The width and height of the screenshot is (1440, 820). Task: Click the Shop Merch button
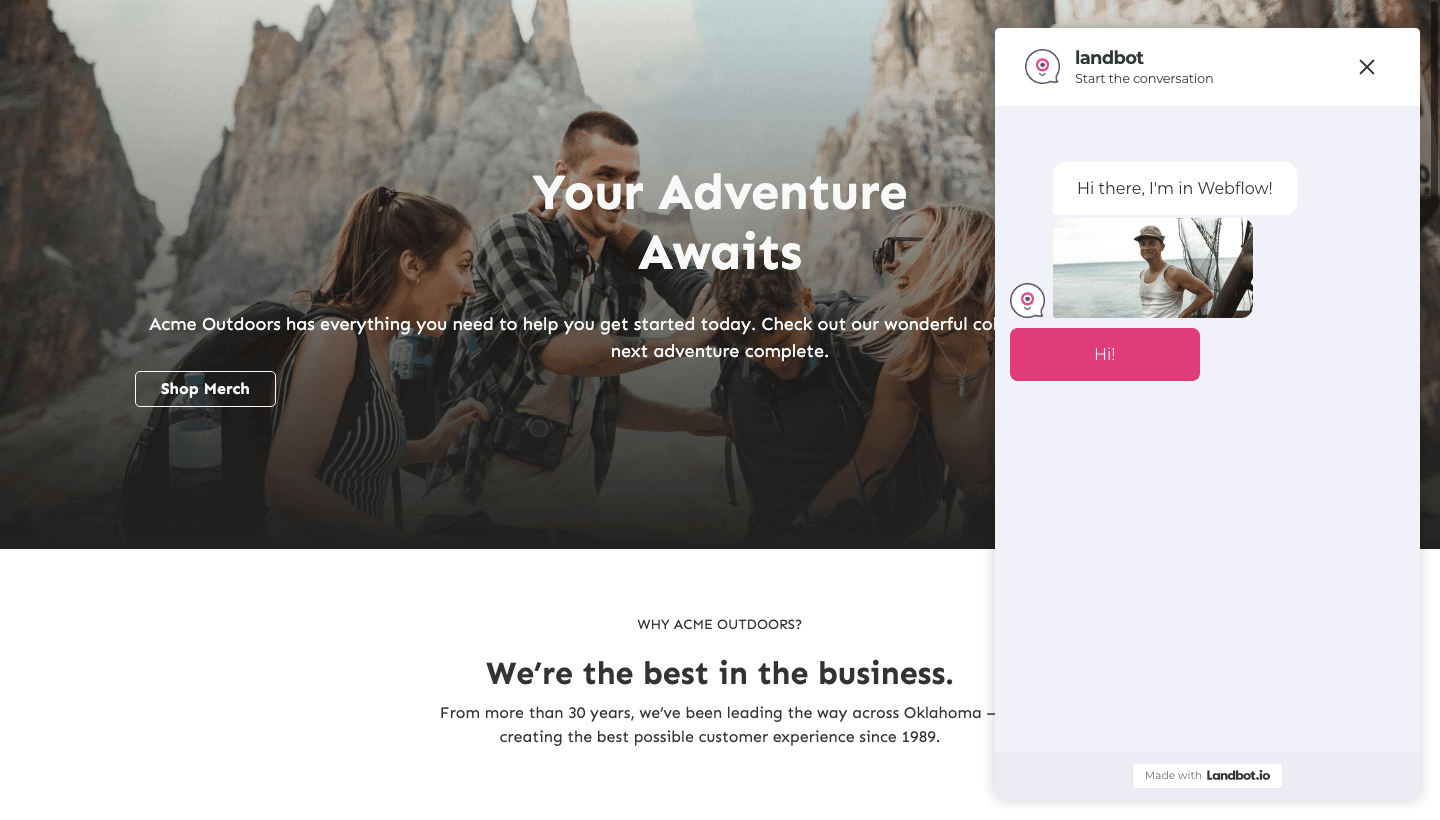(205, 389)
